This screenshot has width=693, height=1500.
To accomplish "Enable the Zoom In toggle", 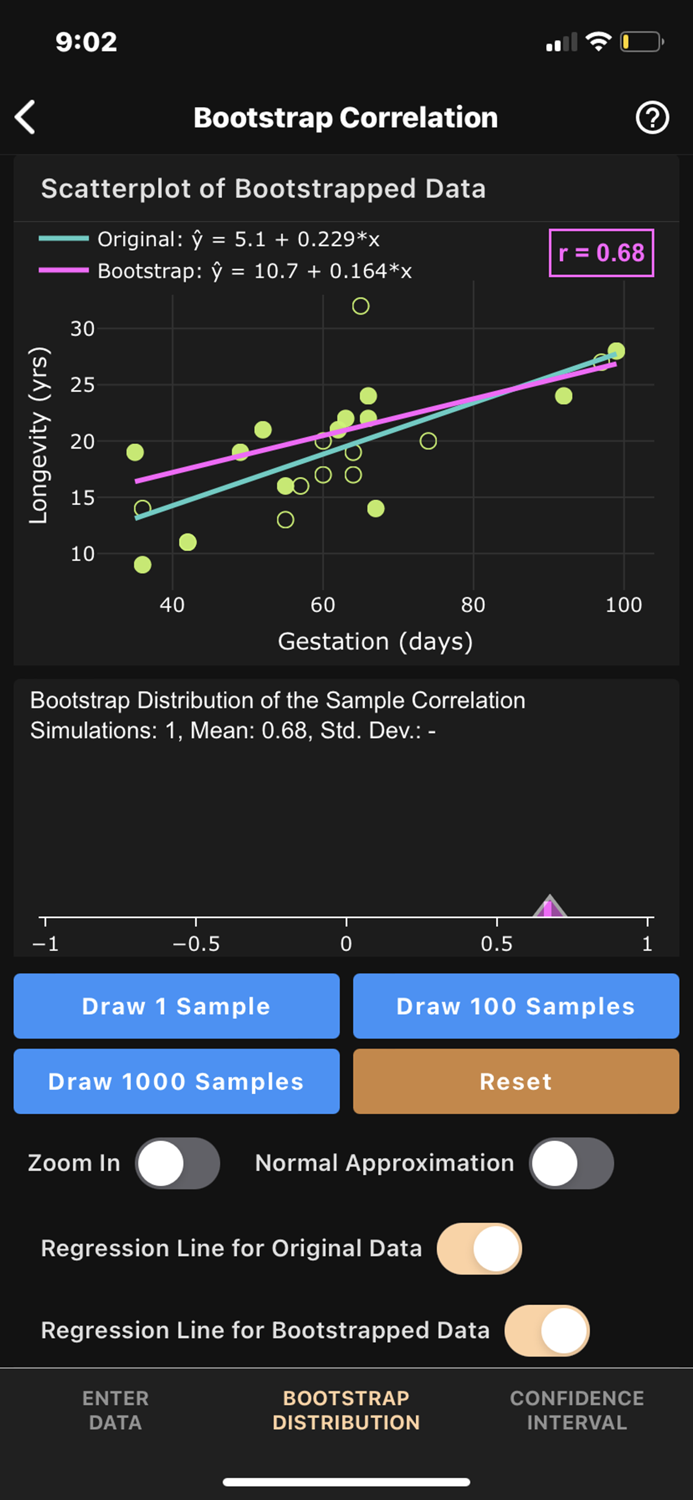I will (178, 1163).
